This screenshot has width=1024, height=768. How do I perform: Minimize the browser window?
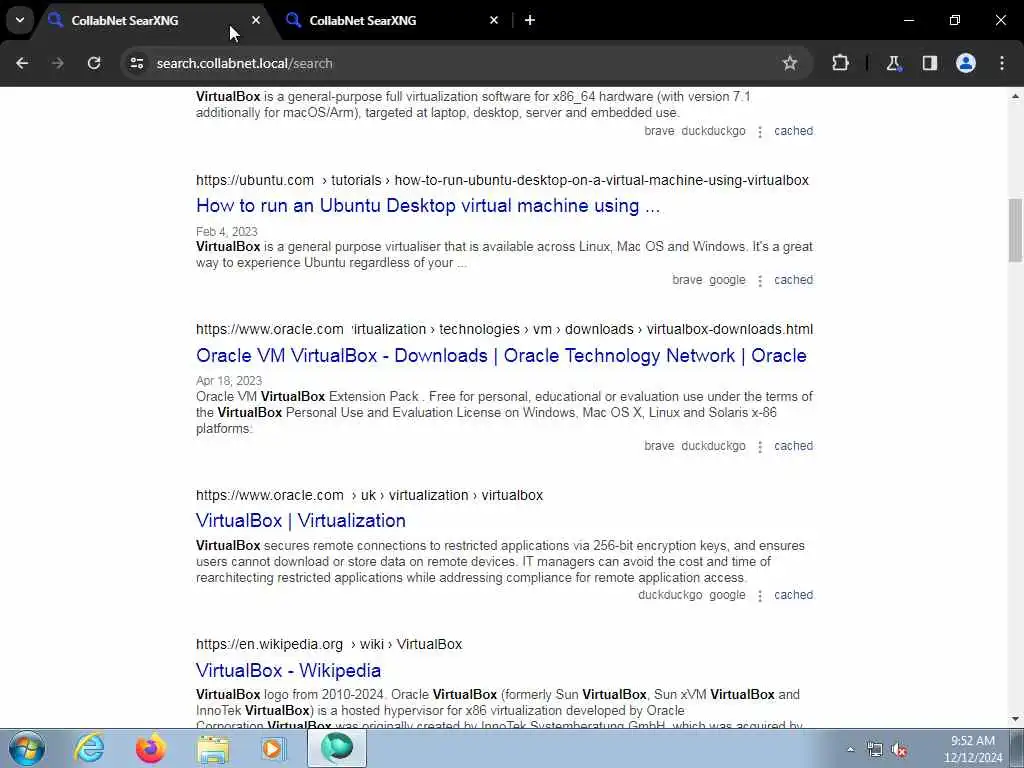pos(908,20)
